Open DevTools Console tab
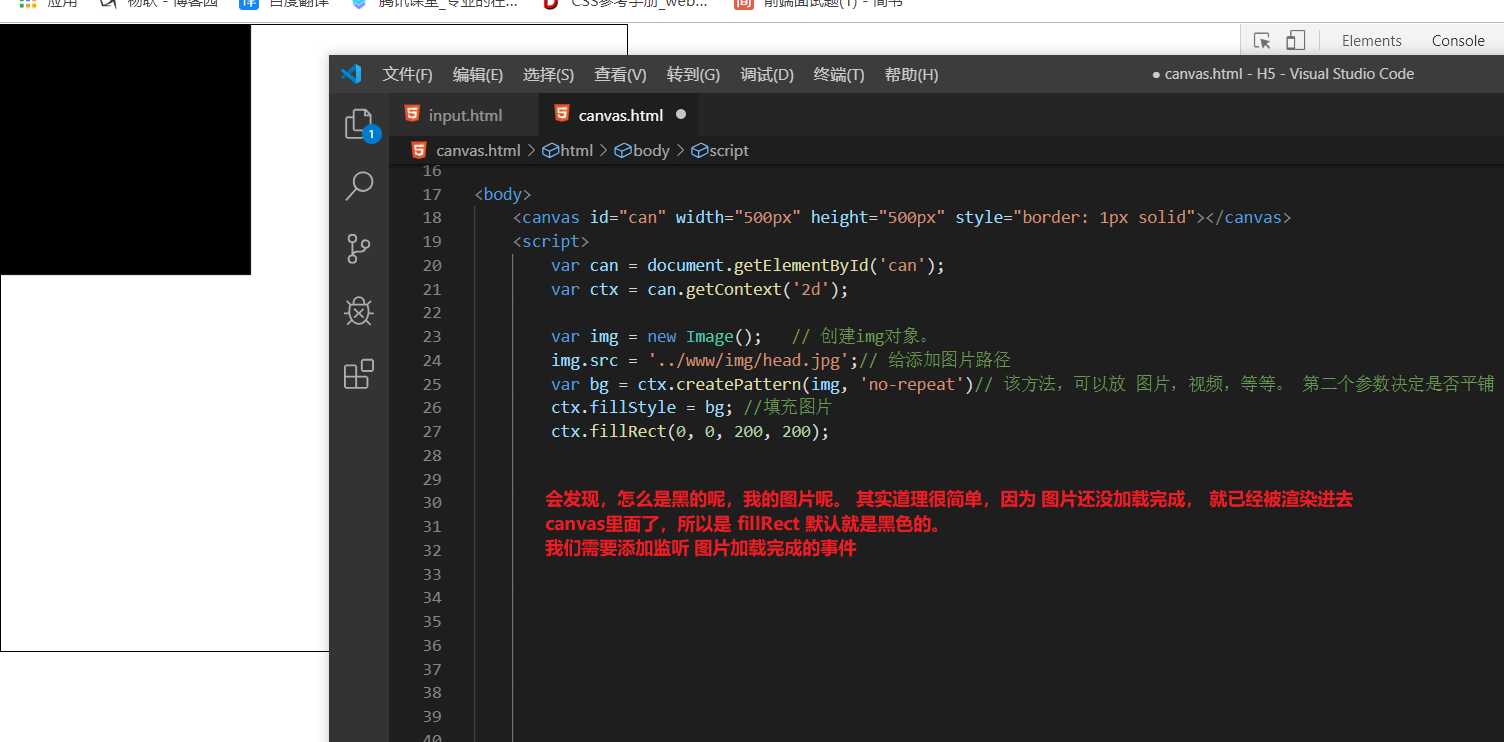Image resolution: width=1504 pixels, height=742 pixels. (x=1458, y=41)
